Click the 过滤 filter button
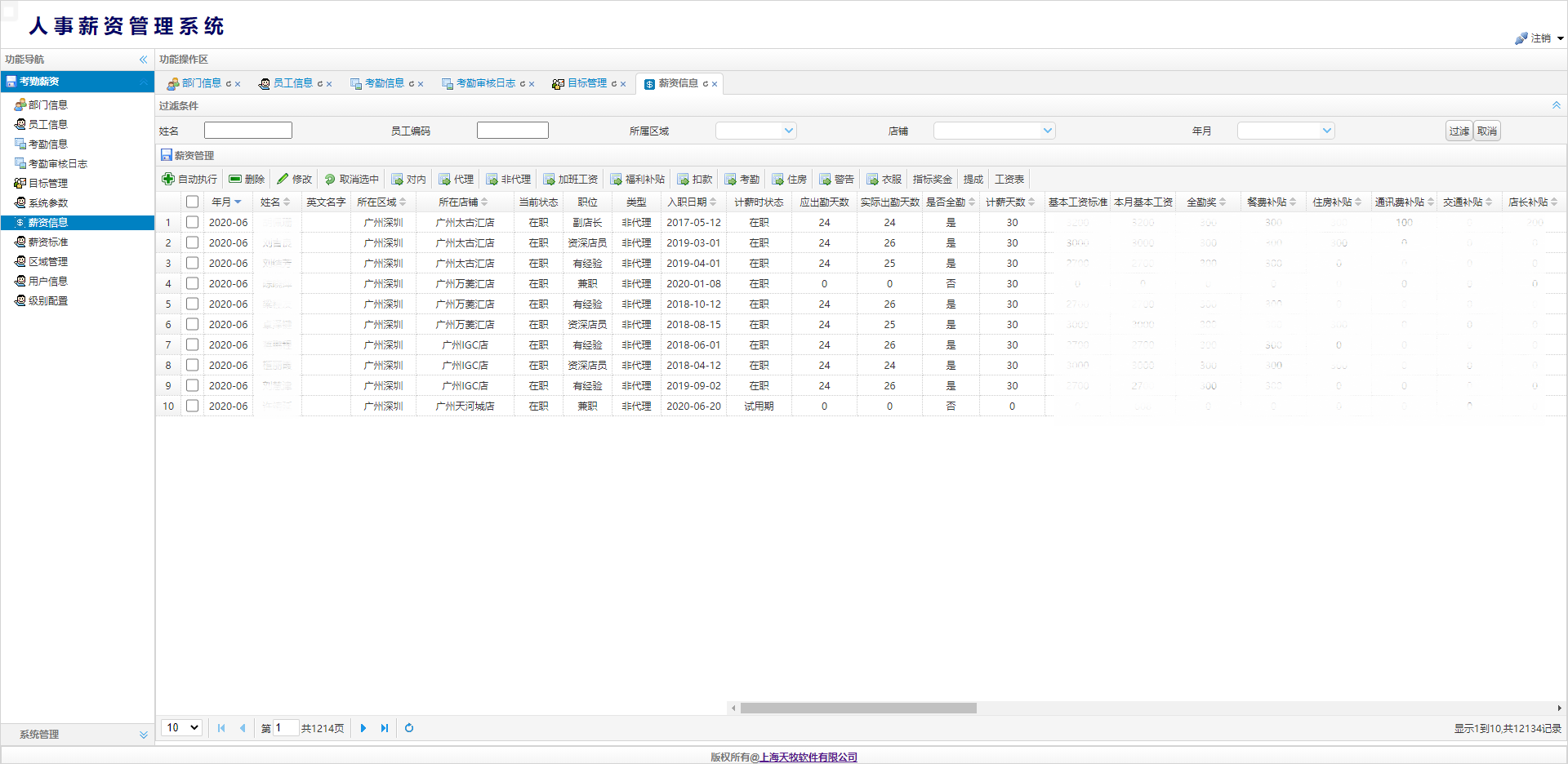Image resolution: width=1568 pixels, height=764 pixels. click(1459, 131)
